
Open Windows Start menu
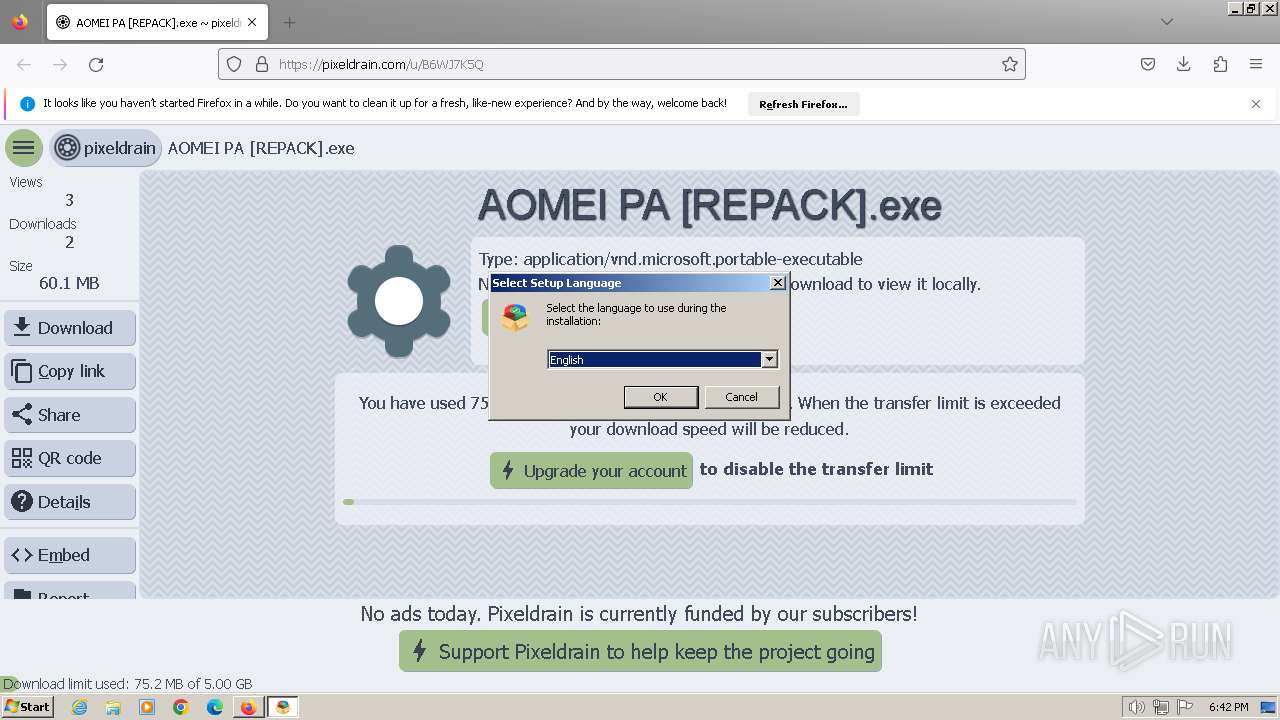point(27,707)
